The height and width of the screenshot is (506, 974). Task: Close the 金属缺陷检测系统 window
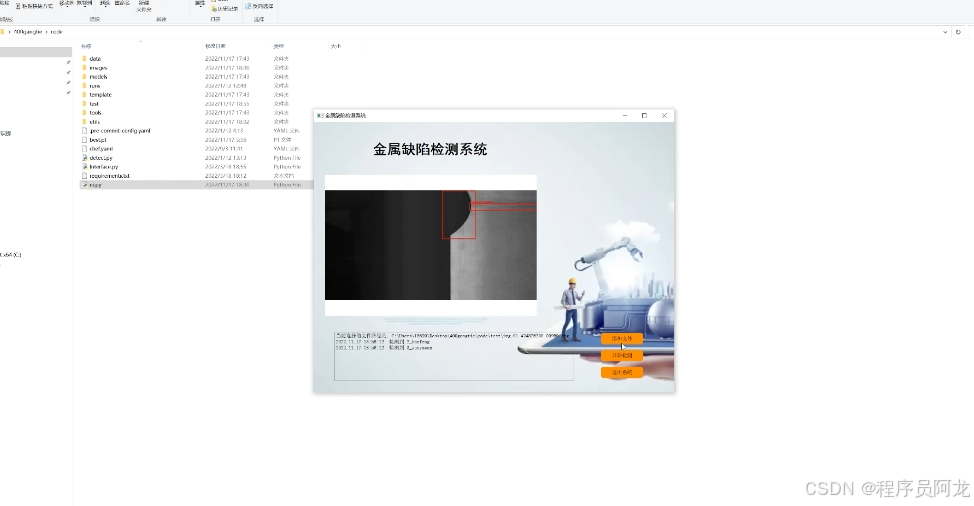[664, 115]
